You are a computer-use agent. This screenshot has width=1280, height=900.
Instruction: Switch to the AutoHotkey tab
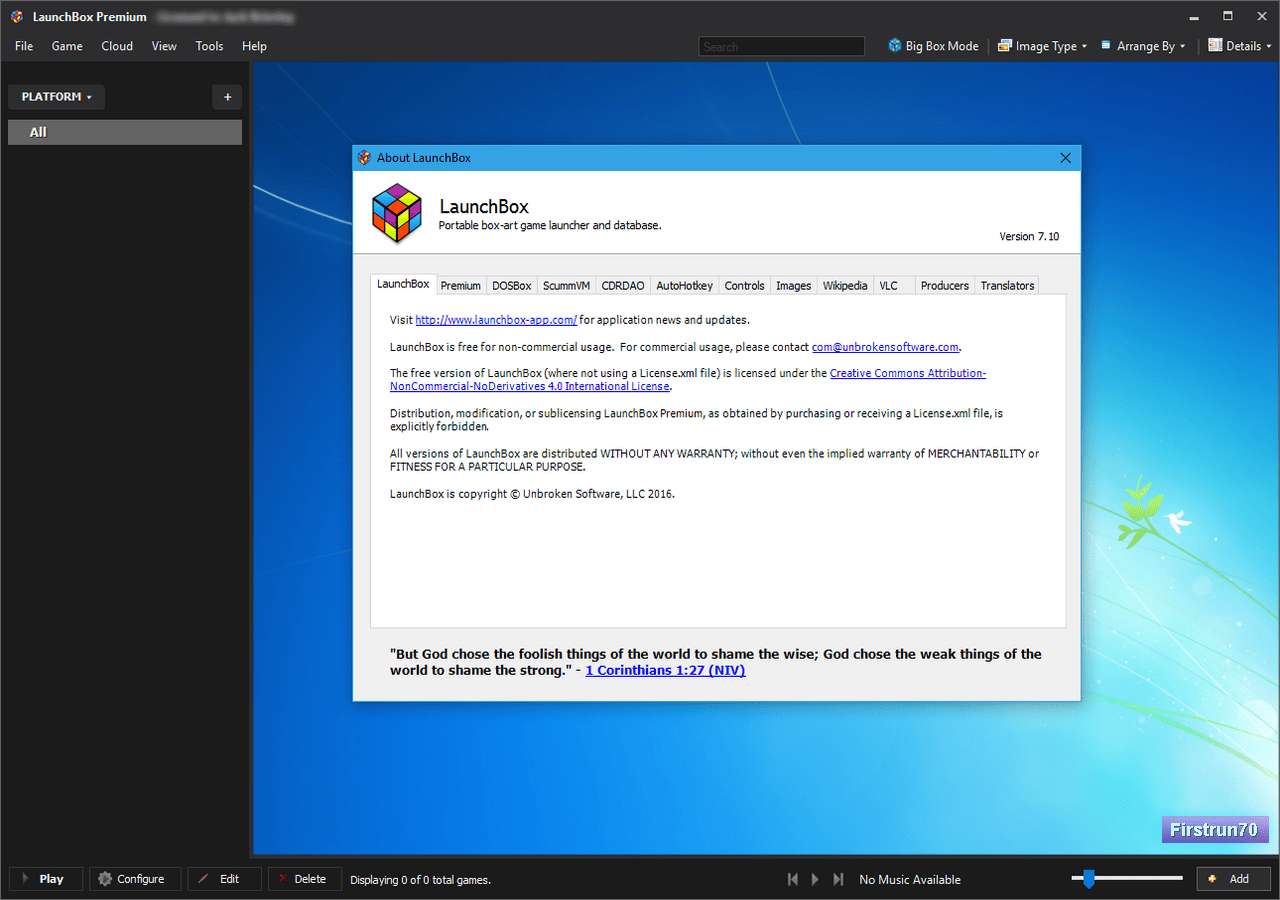(x=685, y=285)
